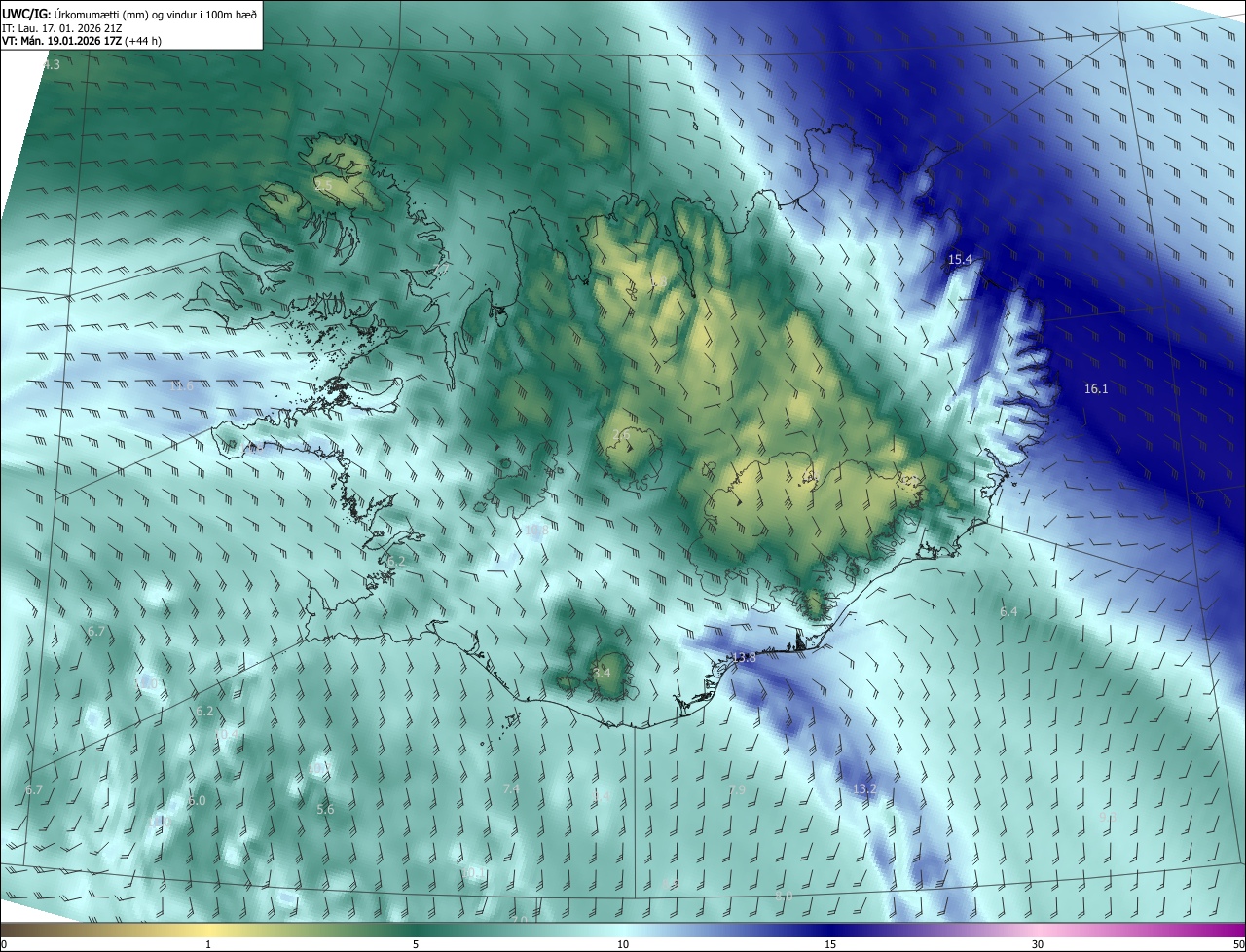
Task: Click the 6.0 value label on the map
Action: (x=197, y=800)
